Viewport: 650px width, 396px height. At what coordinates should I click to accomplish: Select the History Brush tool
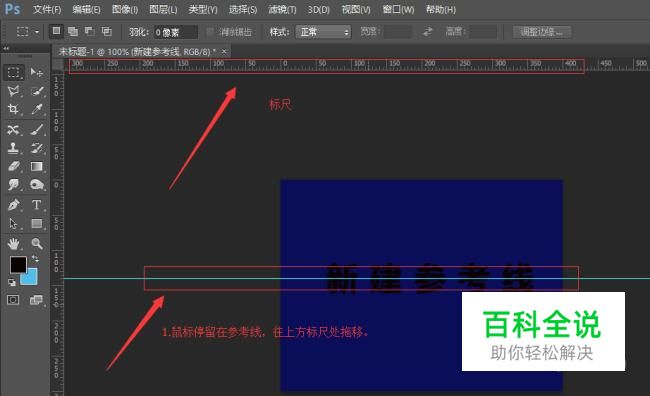(x=36, y=148)
